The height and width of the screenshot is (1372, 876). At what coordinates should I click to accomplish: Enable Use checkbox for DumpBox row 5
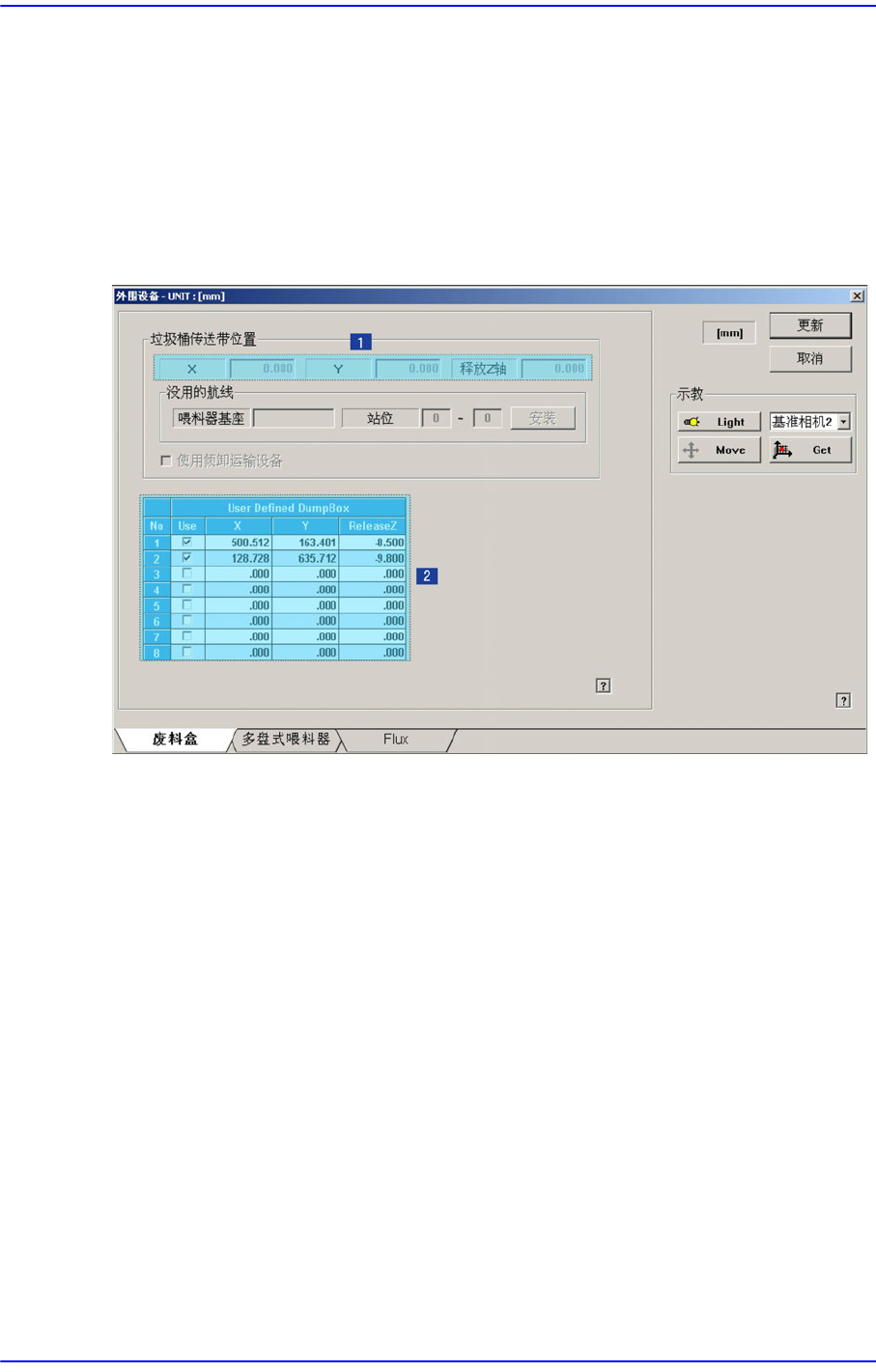[x=187, y=604]
